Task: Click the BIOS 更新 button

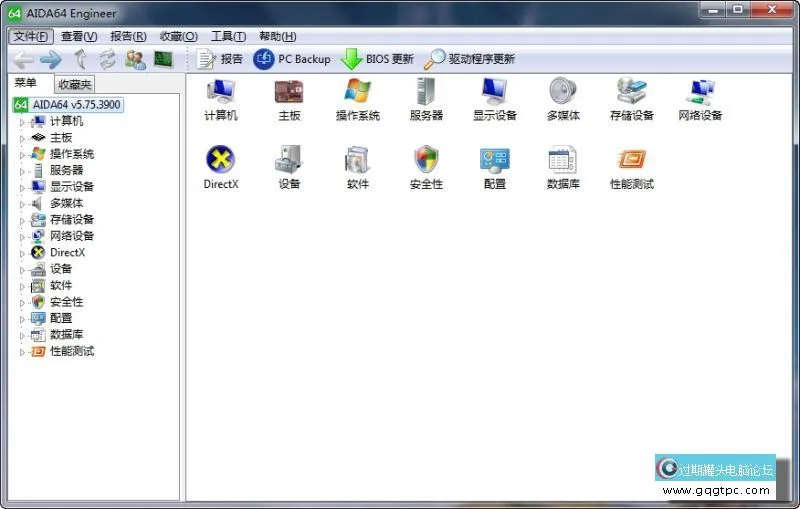Action: coord(377,60)
